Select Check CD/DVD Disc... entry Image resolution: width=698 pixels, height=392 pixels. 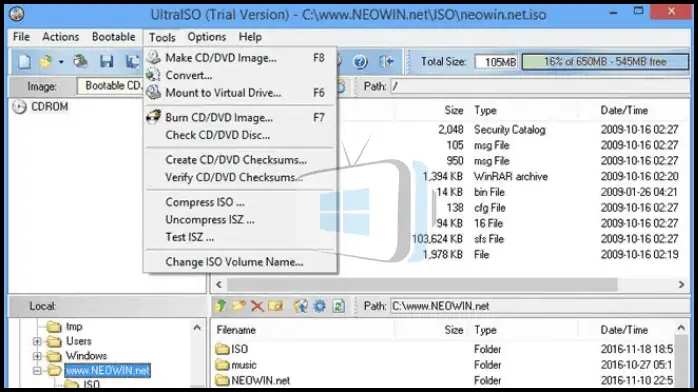[240, 135]
